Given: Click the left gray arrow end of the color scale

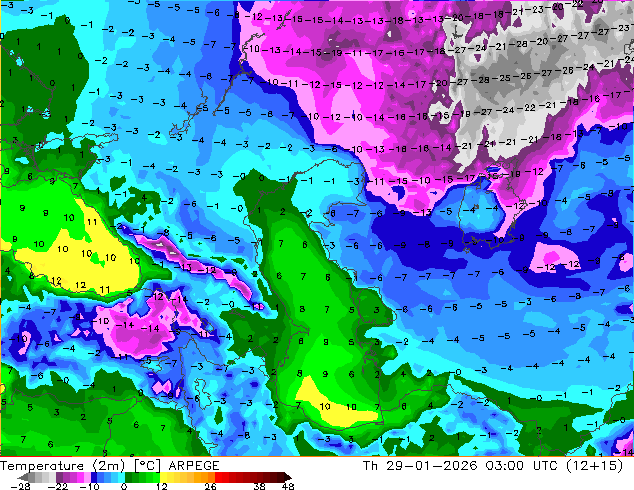Looking at the screenshot, I should click(23, 477).
